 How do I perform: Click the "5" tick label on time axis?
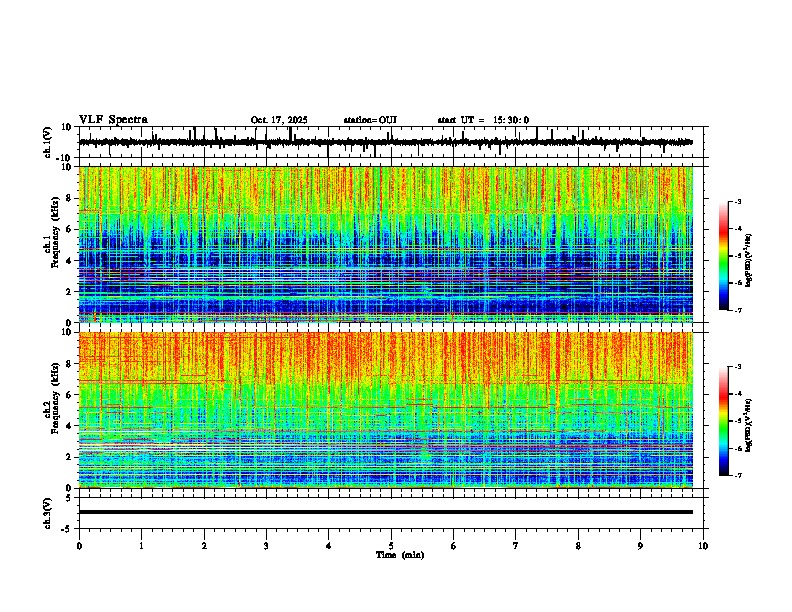tap(391, 546)
